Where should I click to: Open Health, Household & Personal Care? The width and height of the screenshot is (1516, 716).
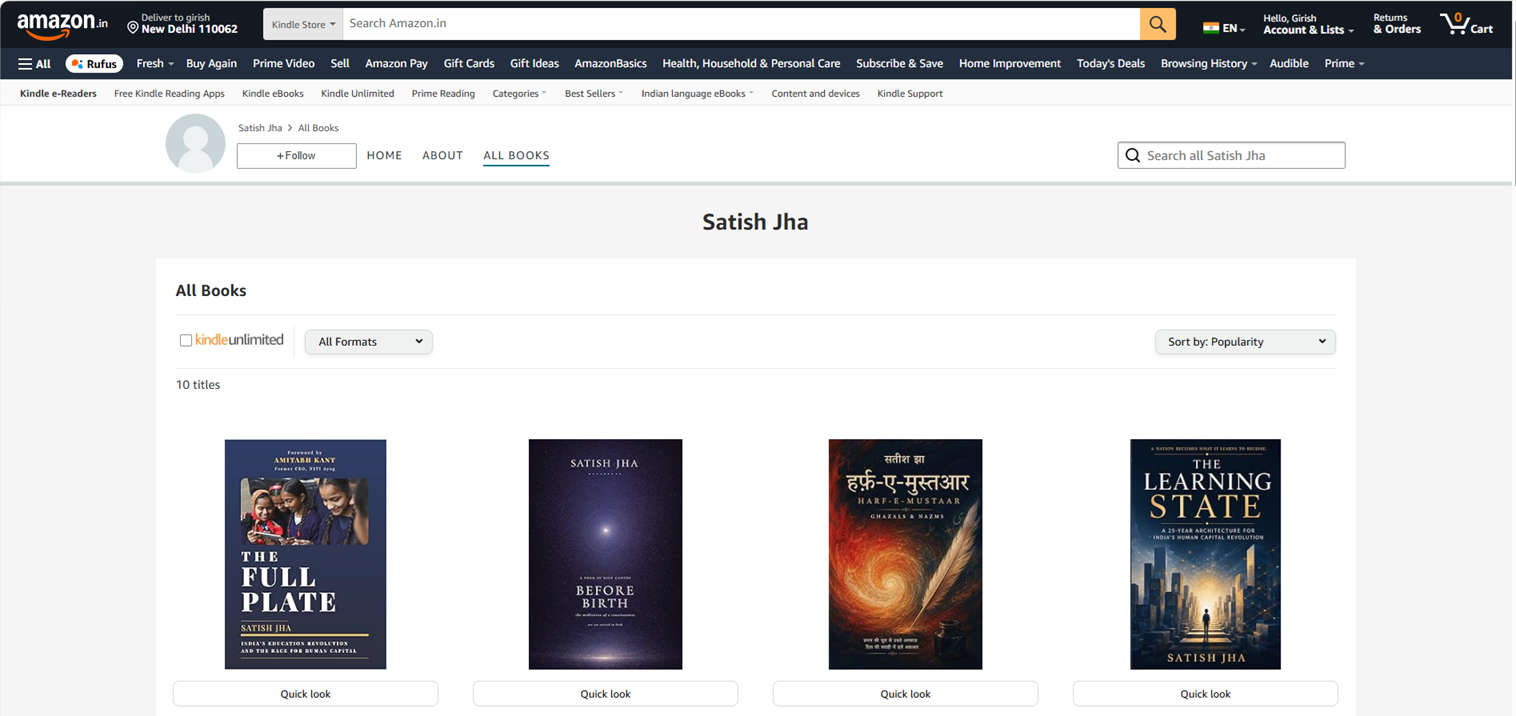[x=751, y=63]
